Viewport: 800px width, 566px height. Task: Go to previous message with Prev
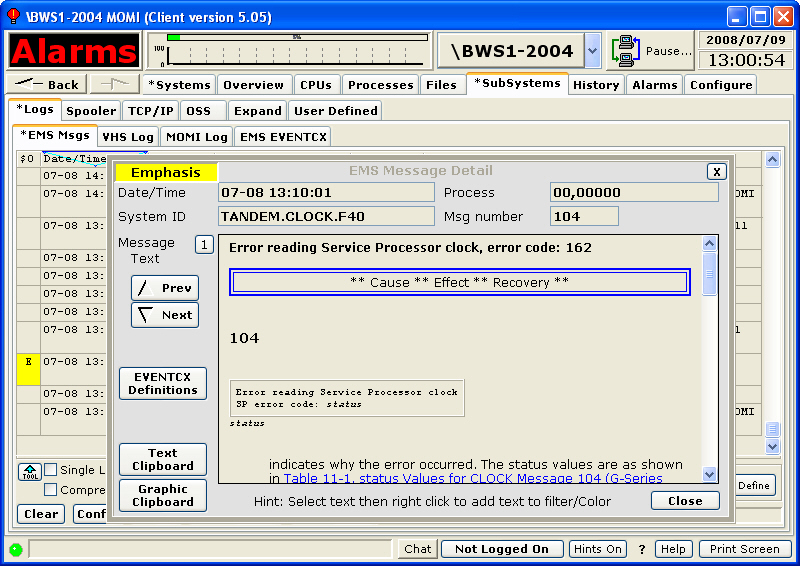tap(165, 288)
